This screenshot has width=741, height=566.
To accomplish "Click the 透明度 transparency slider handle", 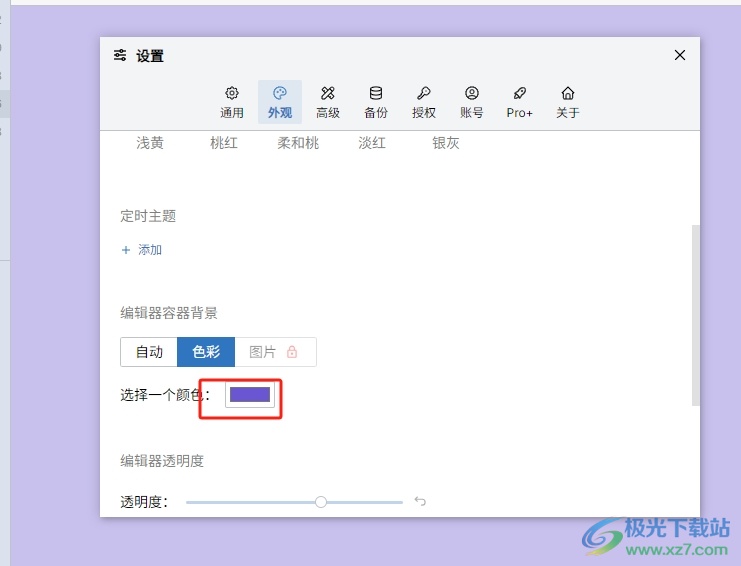I will (321, 502).
